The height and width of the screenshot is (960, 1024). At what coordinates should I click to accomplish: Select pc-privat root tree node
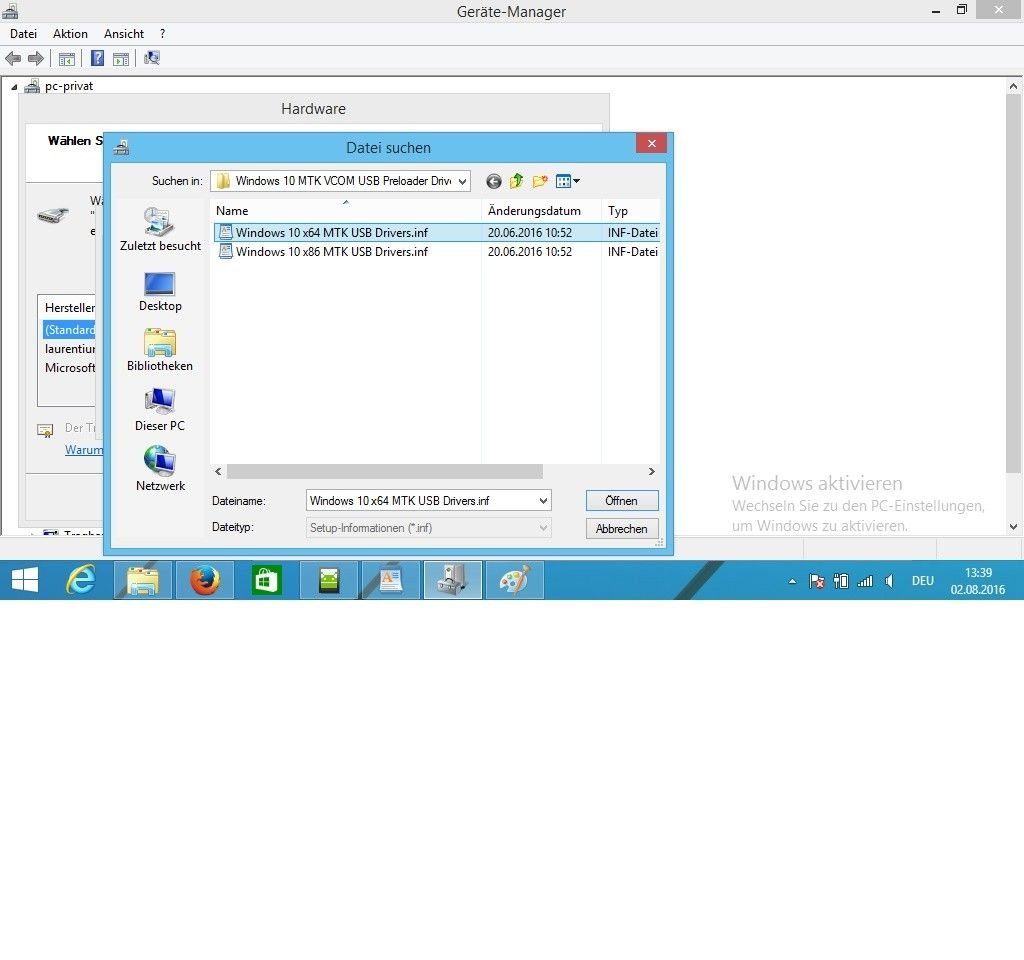point(69,86)
